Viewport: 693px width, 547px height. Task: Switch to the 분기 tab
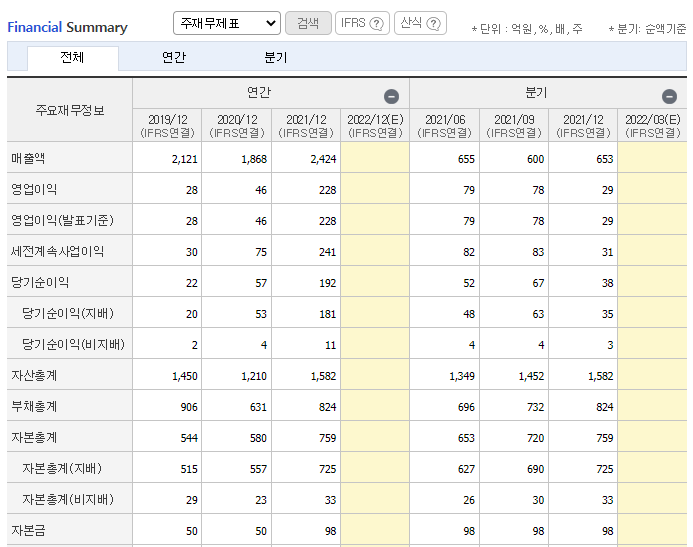(275, 57)
